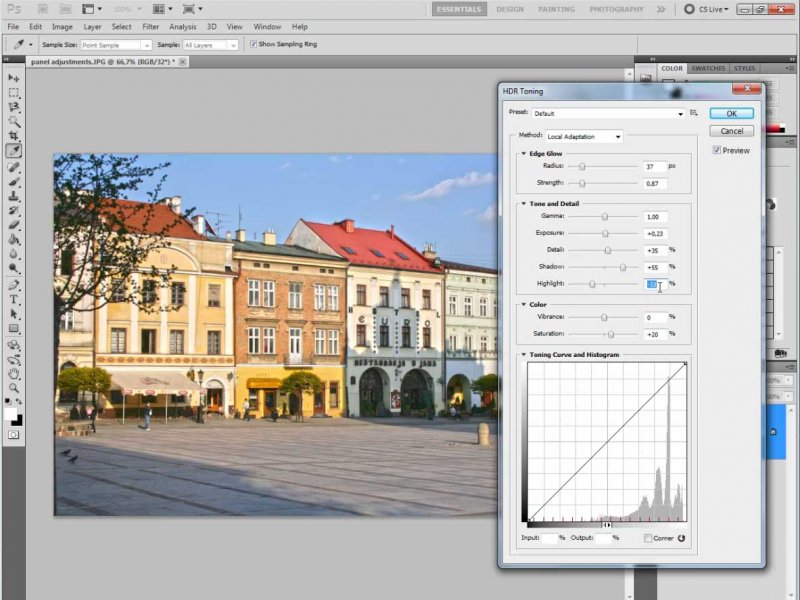The height and width of the screenshot is (600, 800).
Task: Select the Clone Stamp tool
Action: (14, 197)
